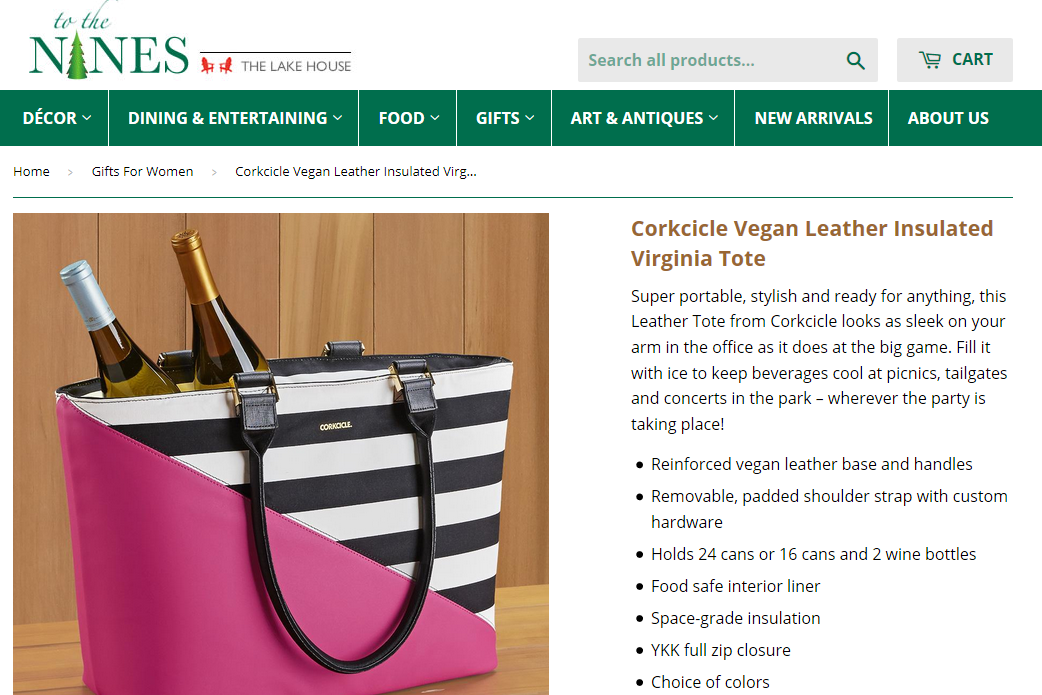The width and height of the screenshot is (1042, 695).
Task: Click the red Adirondack chairs icon
Action: click(217, 65)
